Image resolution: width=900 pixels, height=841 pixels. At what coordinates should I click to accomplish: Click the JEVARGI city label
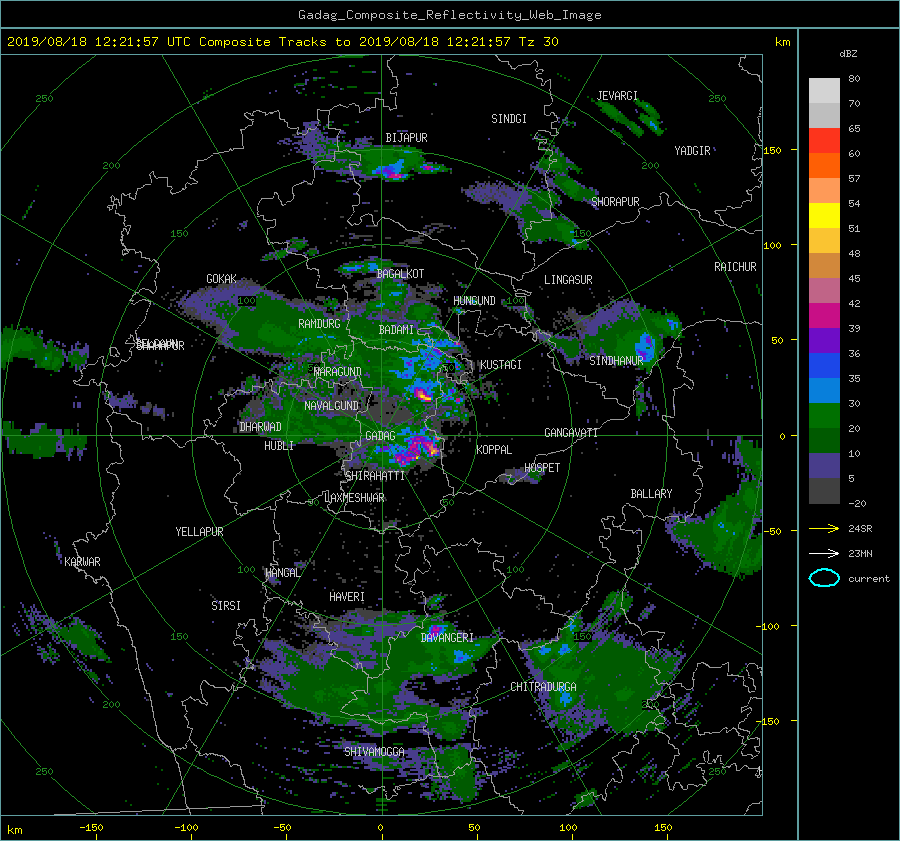coord(617,96)
